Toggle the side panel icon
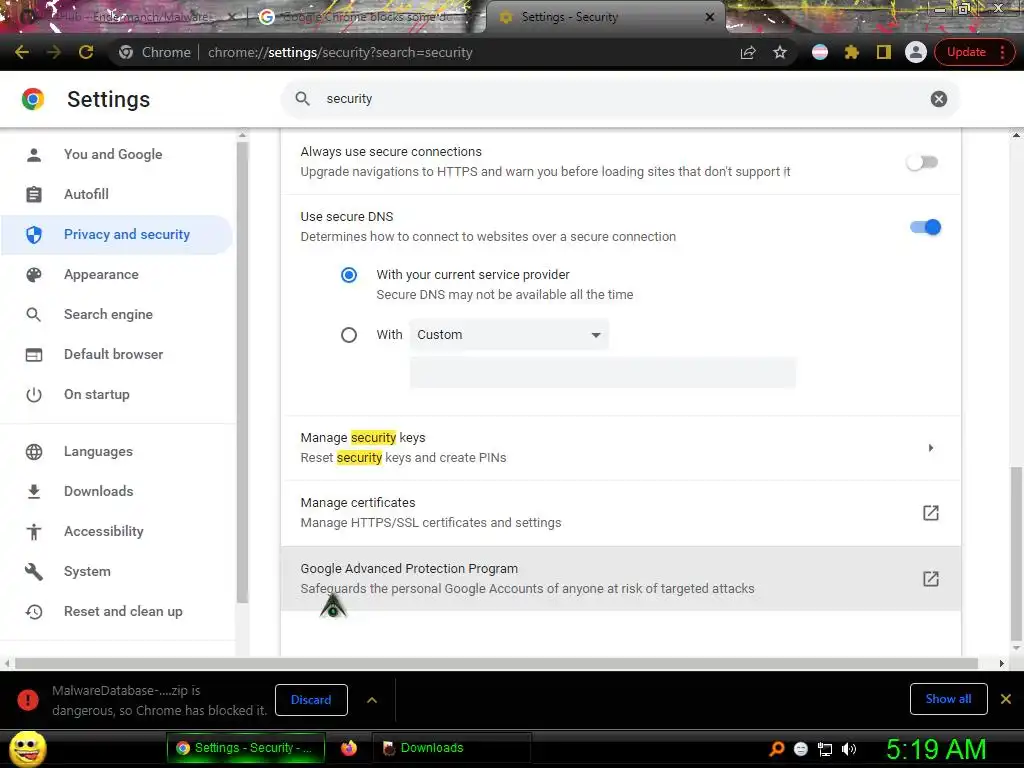This screenshot has height=768, width=1024. 884,52
